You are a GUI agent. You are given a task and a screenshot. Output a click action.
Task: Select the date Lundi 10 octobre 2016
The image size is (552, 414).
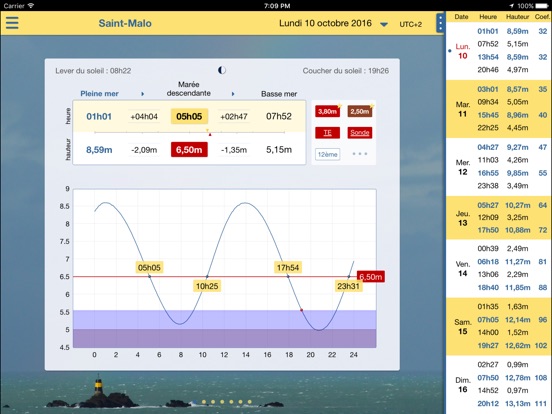[x=325, y=23]
